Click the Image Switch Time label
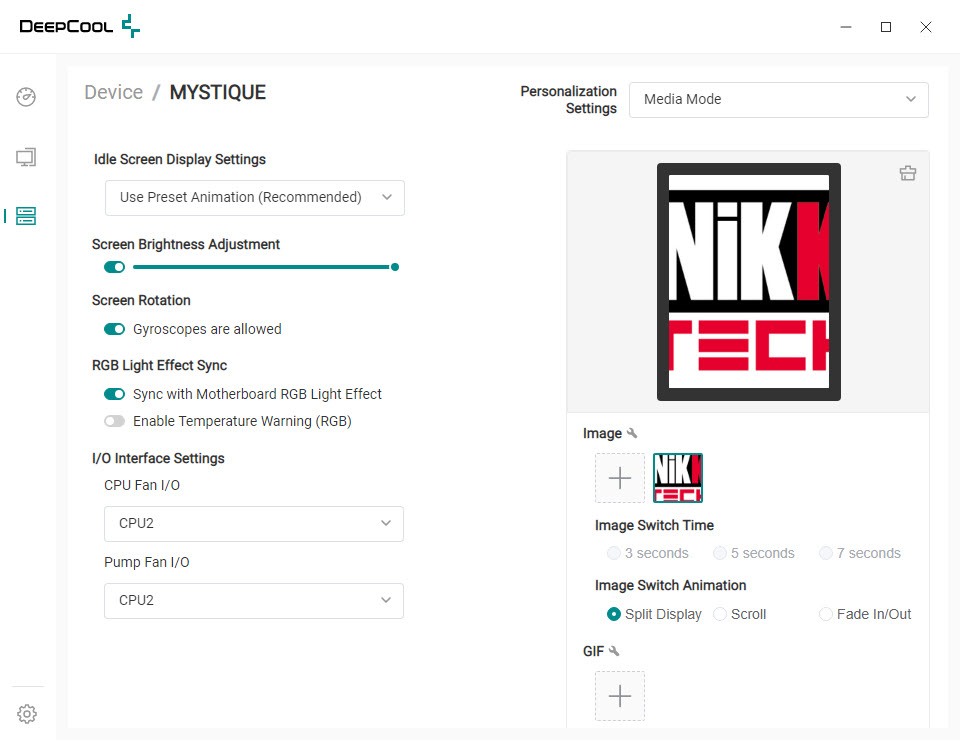 pos(654,525)
